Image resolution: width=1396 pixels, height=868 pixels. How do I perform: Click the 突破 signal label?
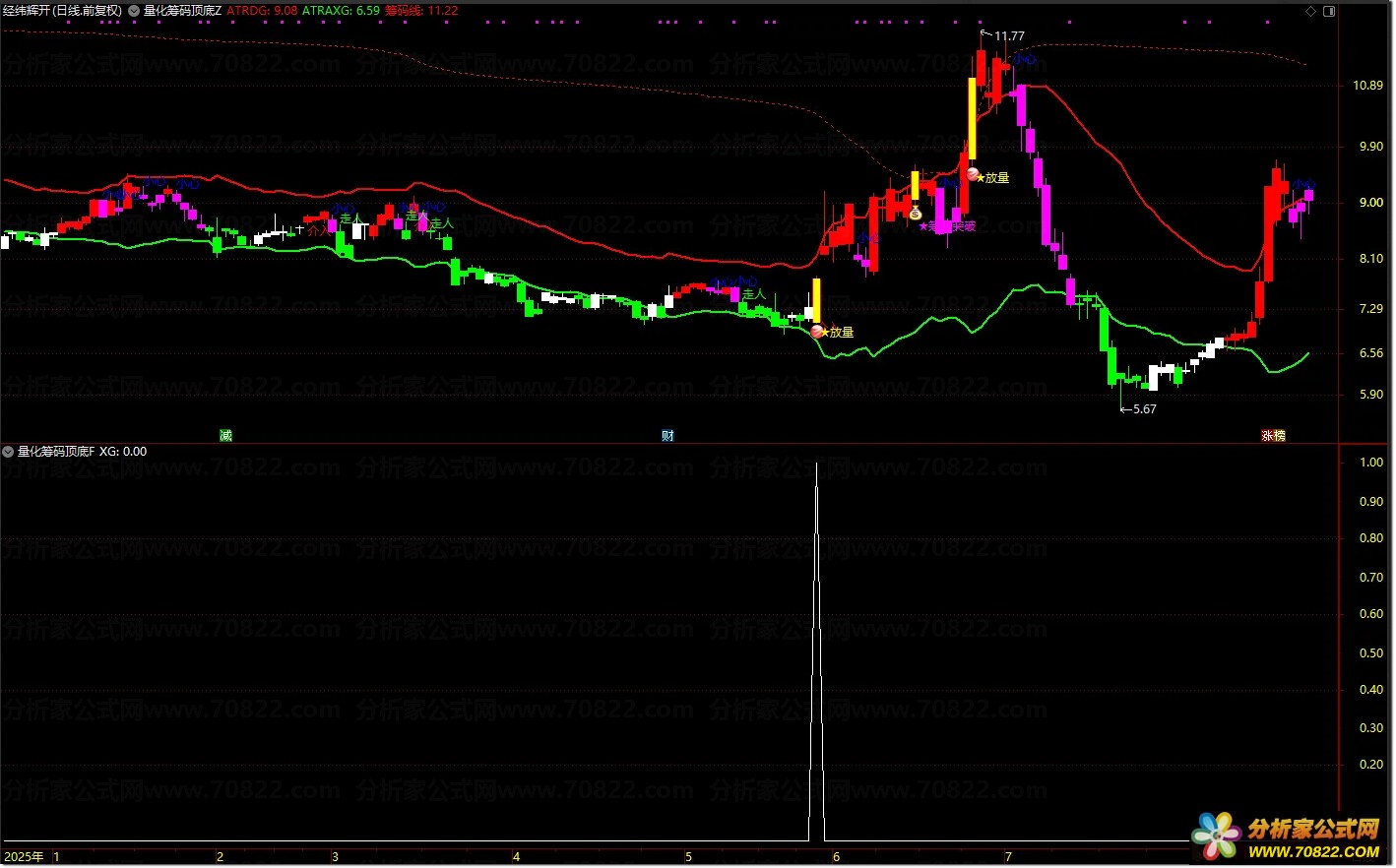click(964, 226)
